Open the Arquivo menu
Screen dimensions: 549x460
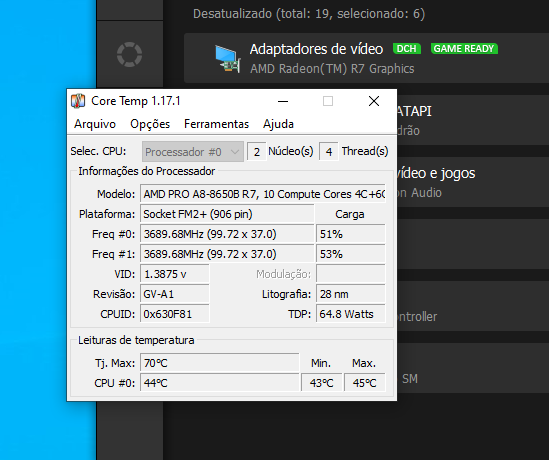[x=95, y=124]
